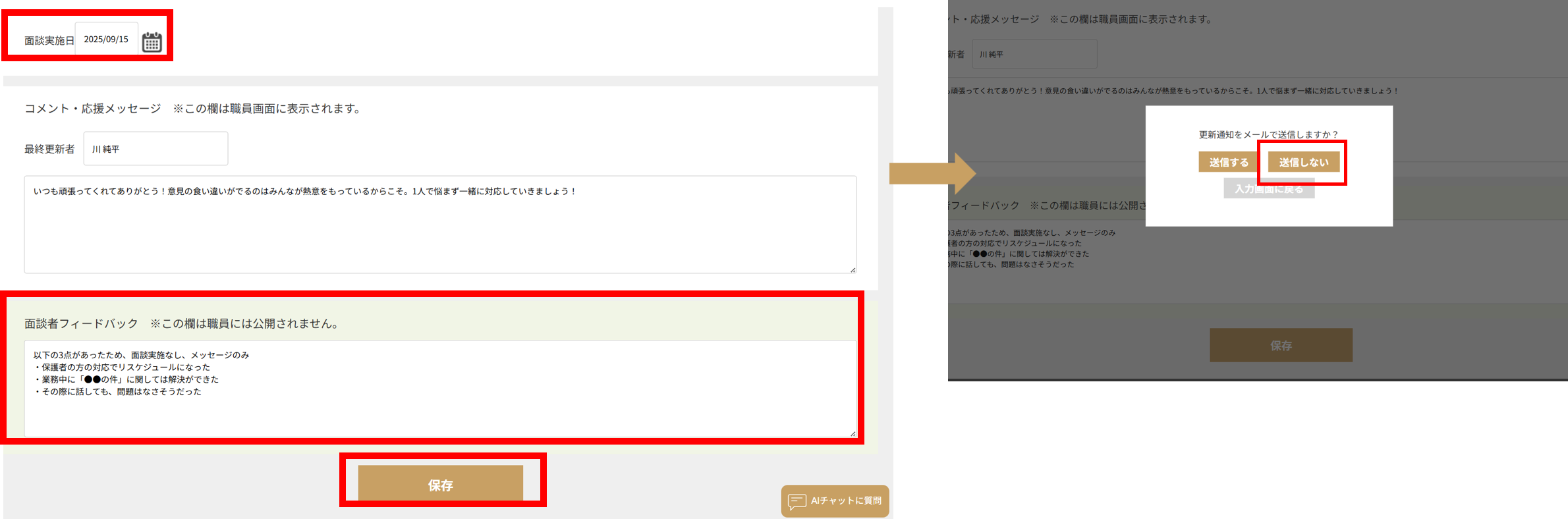Grab the resize handle of the comment text area
This screenshot has width=1568, height=519.
(x=853, y=269)
